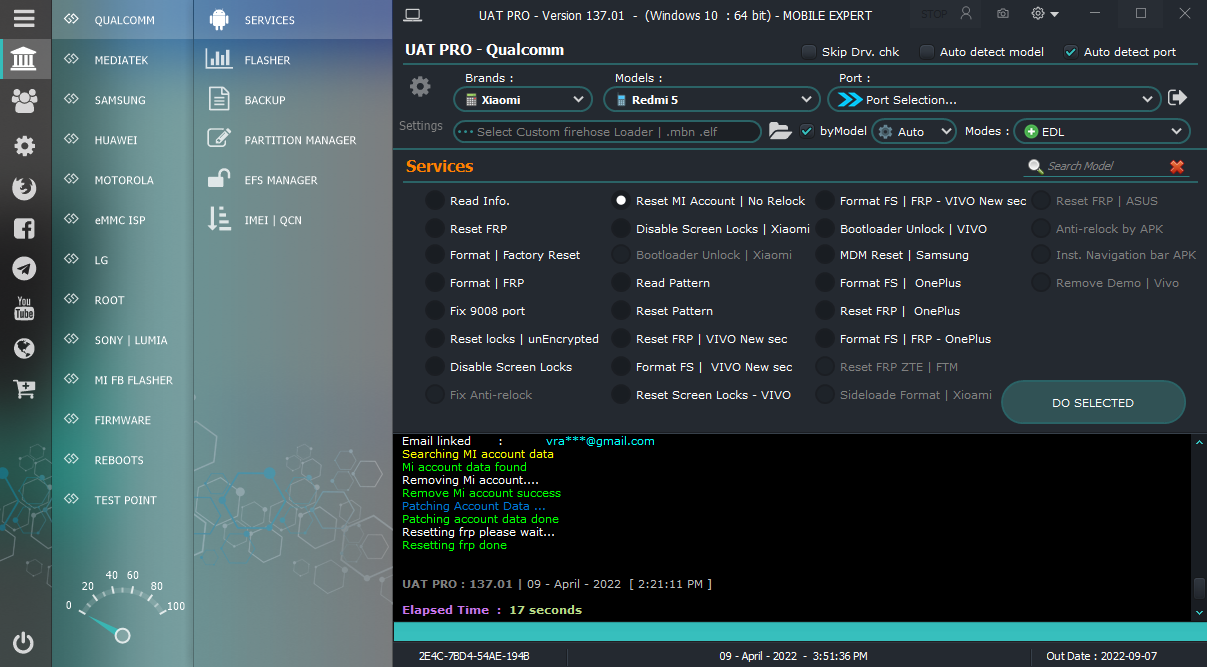Open the hamburger menu icon
This screenshot has width=1207, height=667.
click(x=24, y=18)
